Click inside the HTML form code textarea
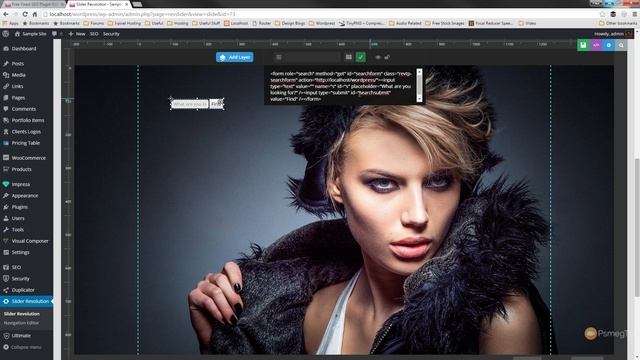The width and height of the screenshot is (640, 360). tap(341, 86)
